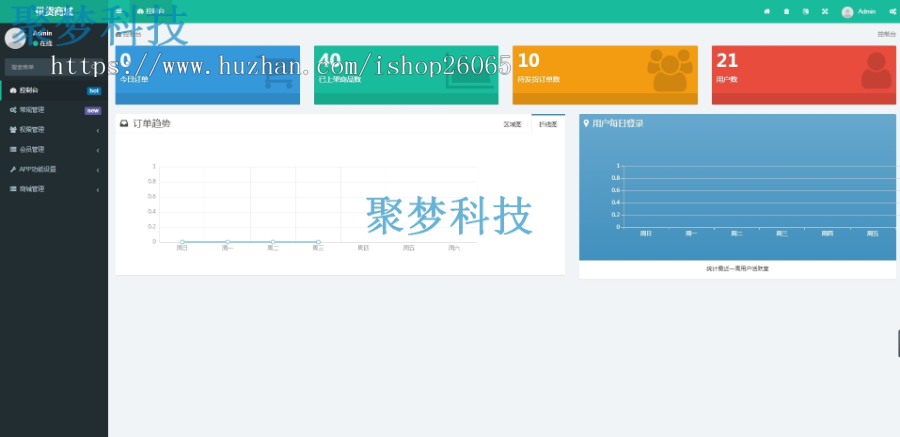The image size is (900, 437).
Task: Click the 权限管理 group icon in sidebar
Action: click(x=13, y=130)
